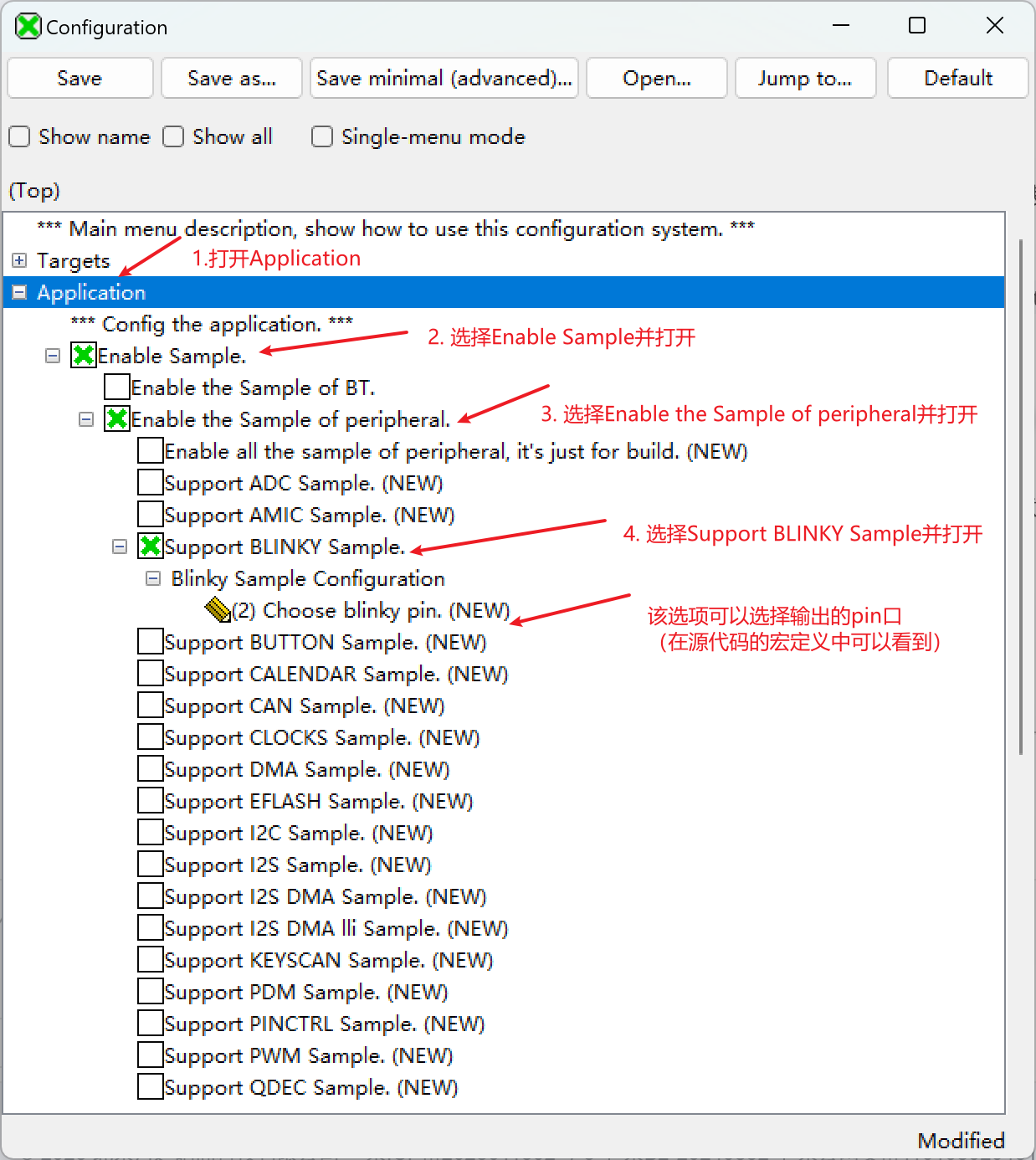The height and width of the screenshot is (1160, 1036).
Task: Click the vertical scrollbar thumb
Action: click(1020, 497)
